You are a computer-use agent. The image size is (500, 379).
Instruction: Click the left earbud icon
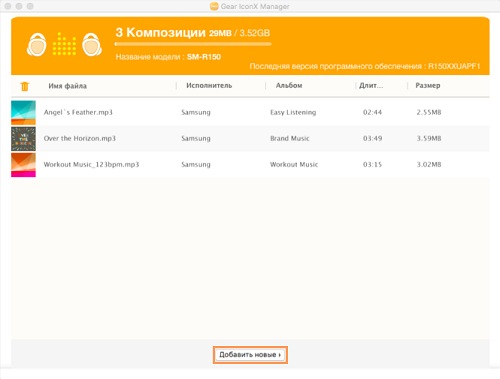coord(36,44)
